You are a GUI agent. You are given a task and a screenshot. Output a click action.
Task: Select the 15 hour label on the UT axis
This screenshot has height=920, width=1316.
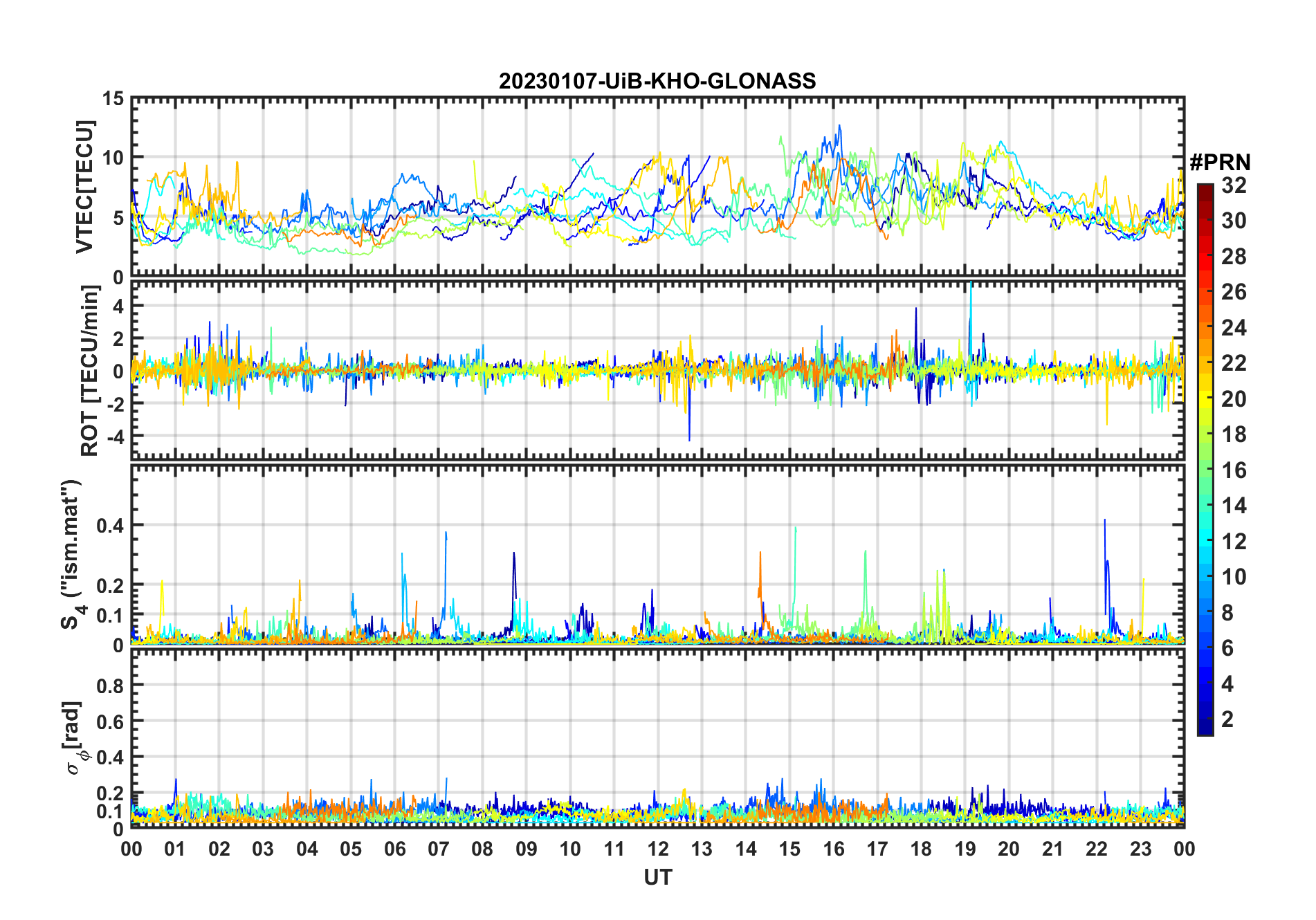pos(789,849)
